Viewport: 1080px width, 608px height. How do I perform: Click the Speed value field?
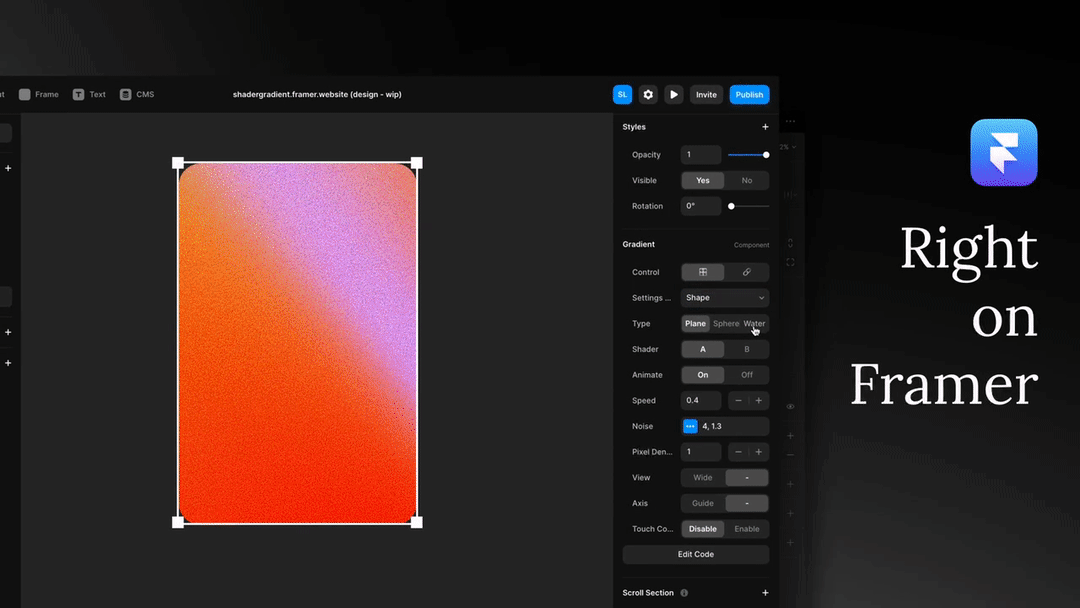click(x=701, y=401)
